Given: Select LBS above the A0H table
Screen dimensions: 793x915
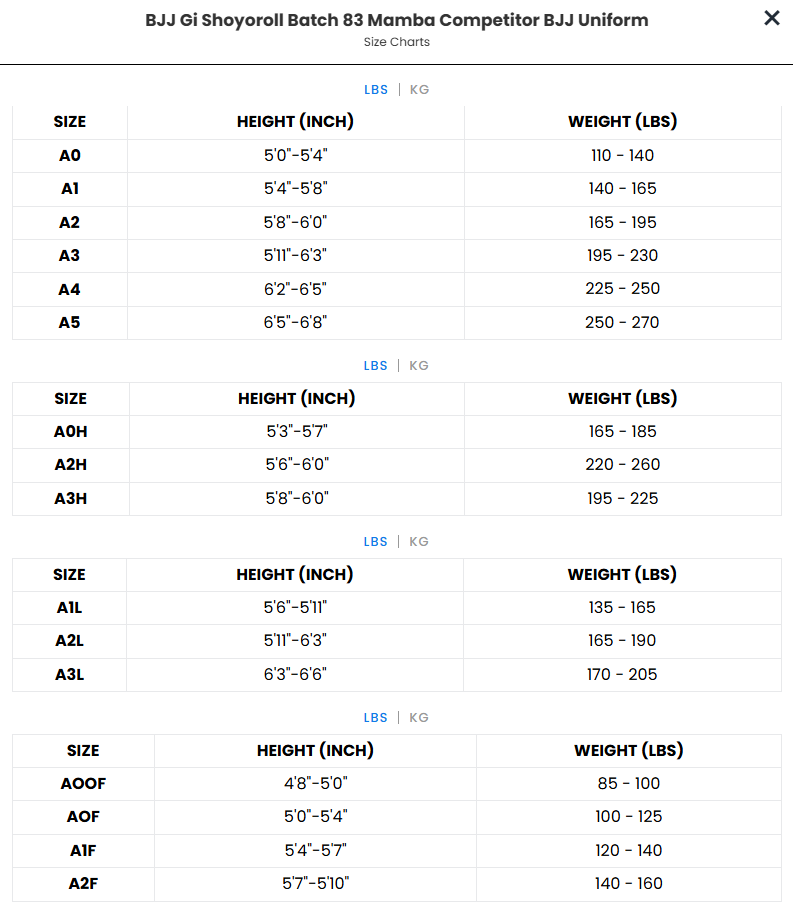Looking at the screenshot, I should [376, 366].
